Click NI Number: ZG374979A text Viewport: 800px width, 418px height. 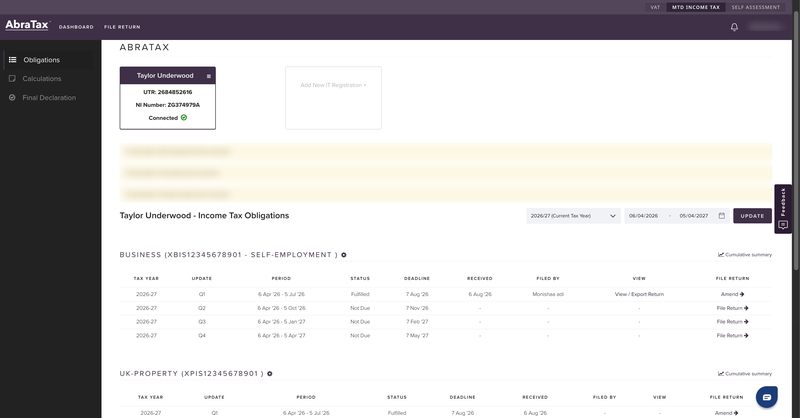point(167,105)
